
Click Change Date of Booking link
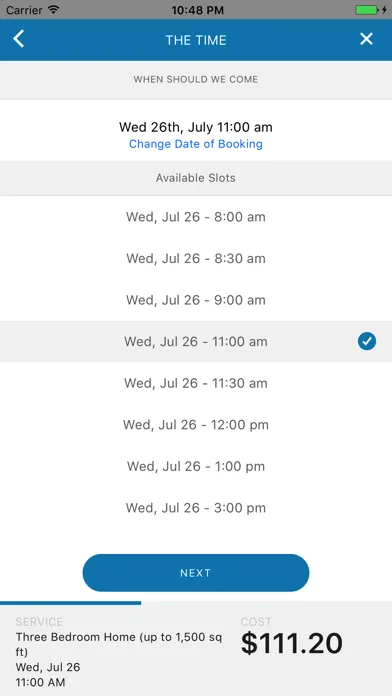(x=196, y=144)
